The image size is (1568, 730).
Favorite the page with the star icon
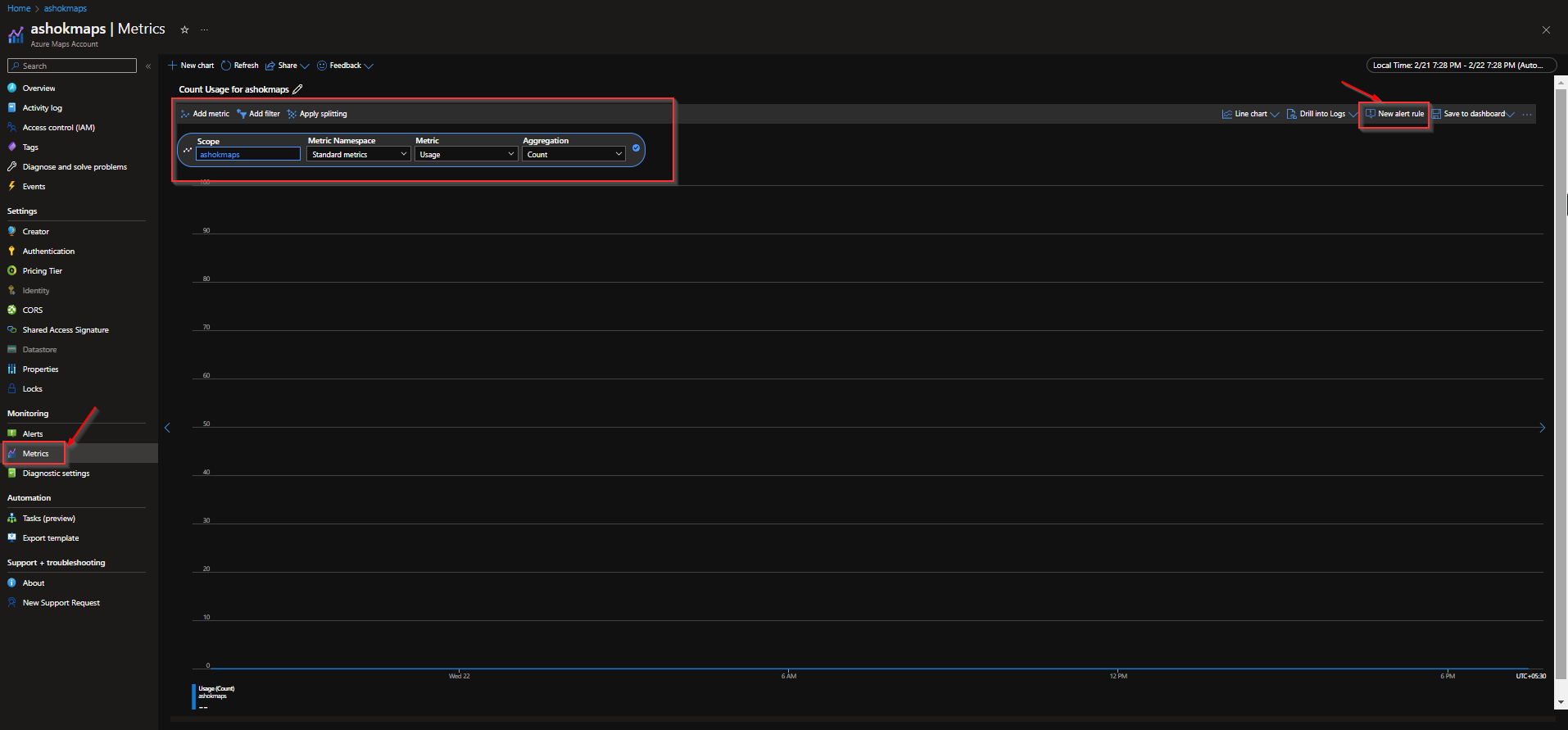tap(184, 29)
